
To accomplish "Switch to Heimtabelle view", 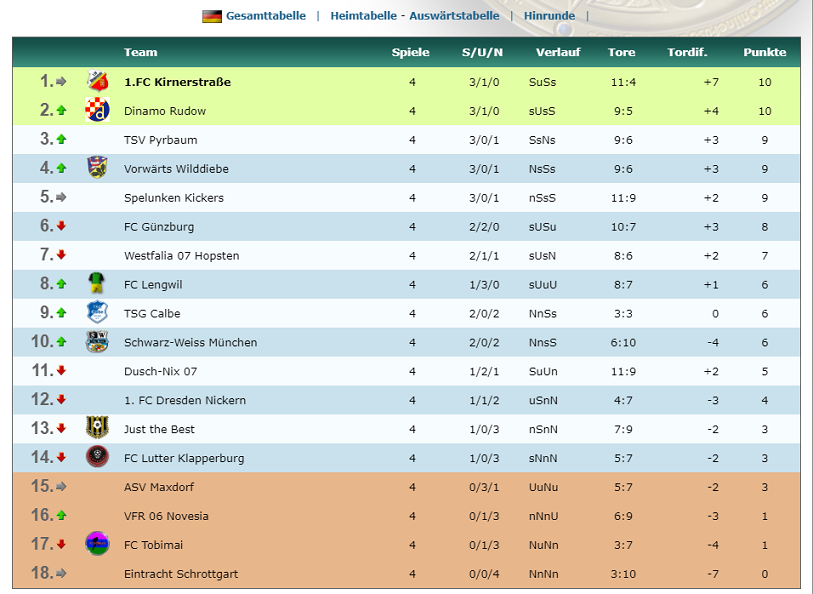I will pos(363,16).
